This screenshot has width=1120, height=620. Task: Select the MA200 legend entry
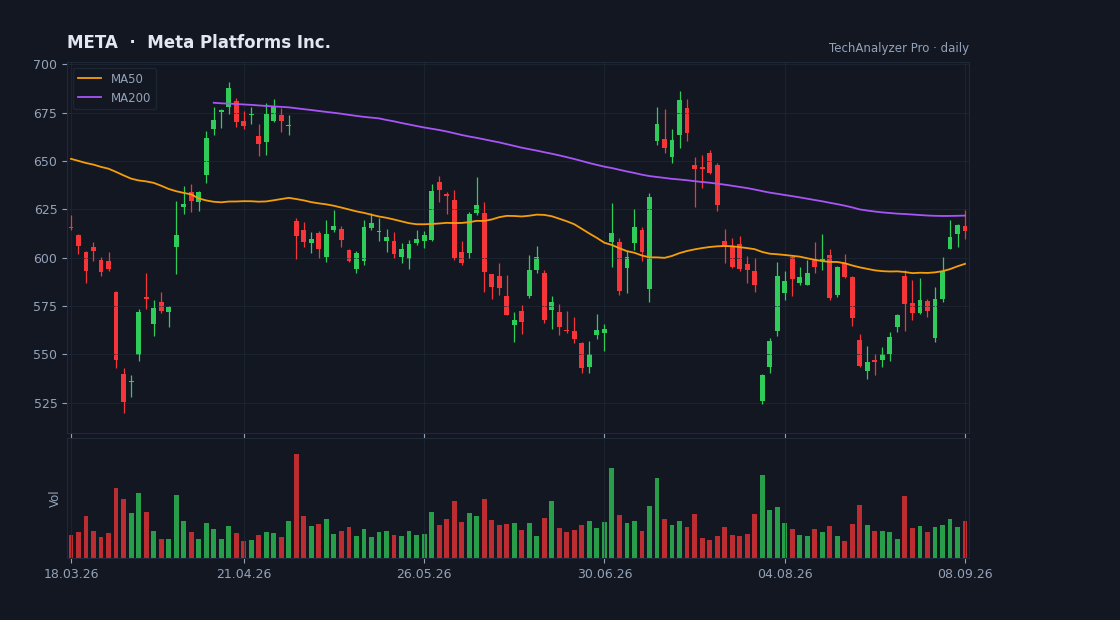click(114, 98)
